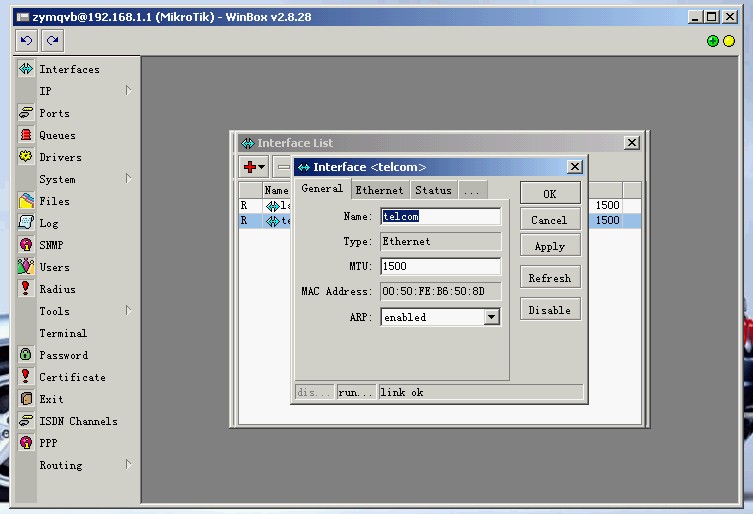Screen dimensions: 753x514
Task: Open the ARP dropdown arrow
Action: 491,317
